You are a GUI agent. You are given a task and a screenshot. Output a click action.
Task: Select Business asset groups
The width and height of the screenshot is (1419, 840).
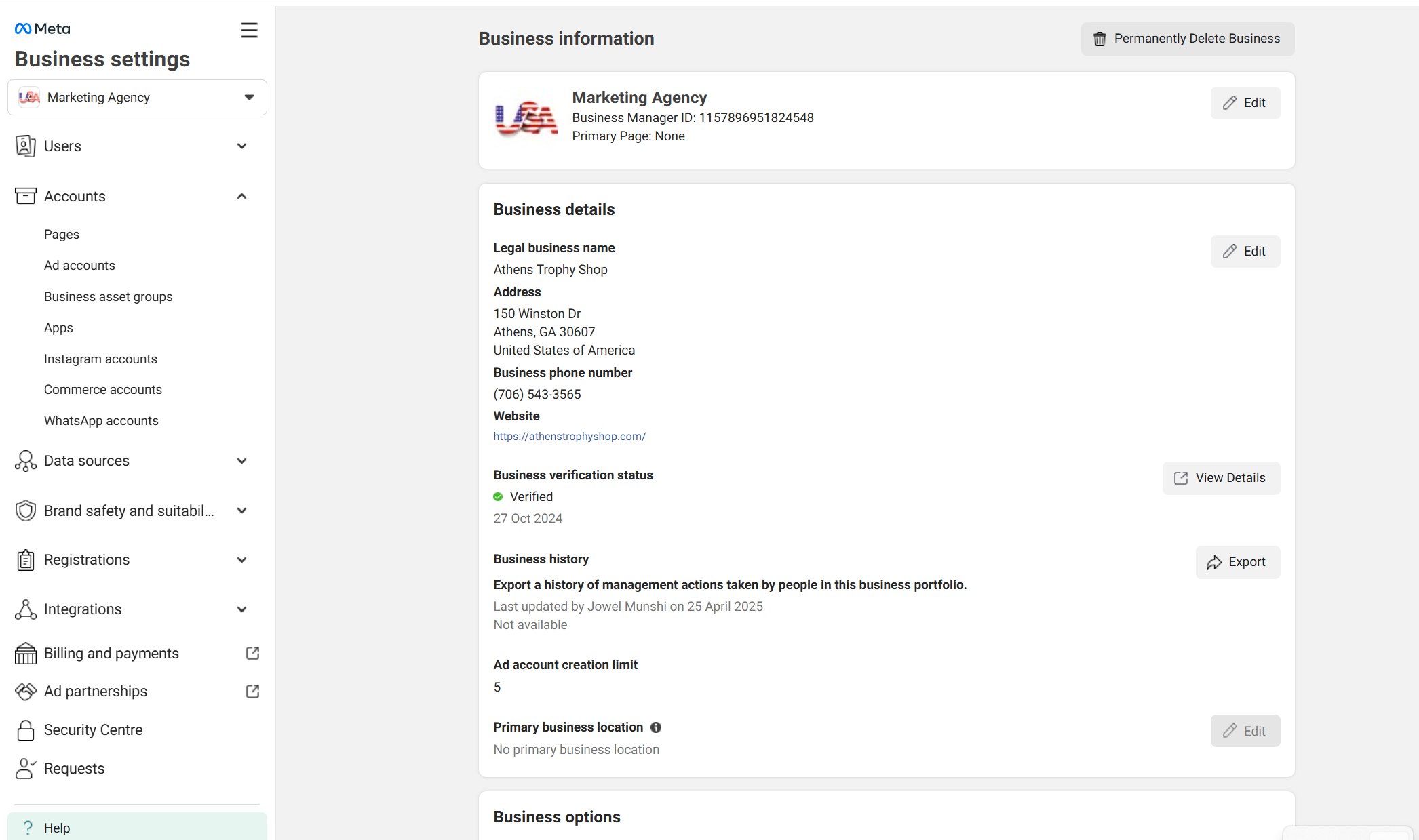tap(109, 297)
